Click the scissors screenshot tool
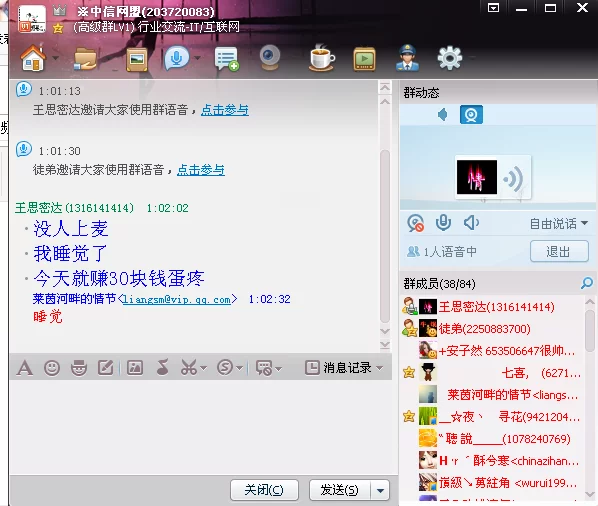598x506 pixels. click(x=189, y=368)
